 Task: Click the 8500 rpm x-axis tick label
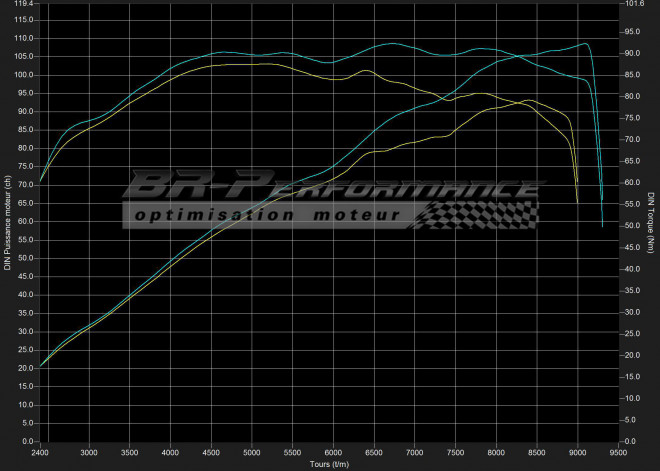[537, 451]
